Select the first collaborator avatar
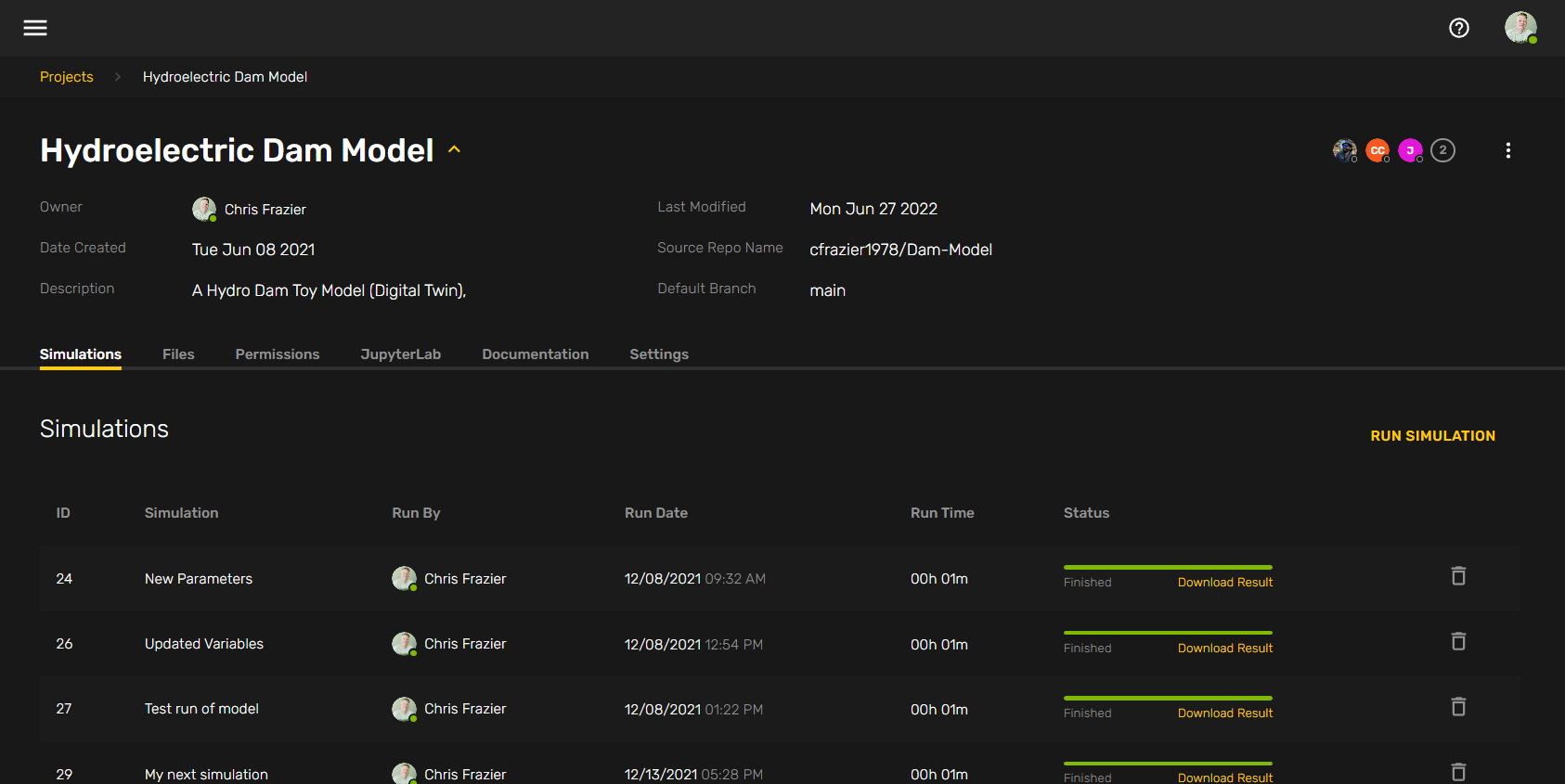Screen dimensions: 1565x784 click(1345, 150)
